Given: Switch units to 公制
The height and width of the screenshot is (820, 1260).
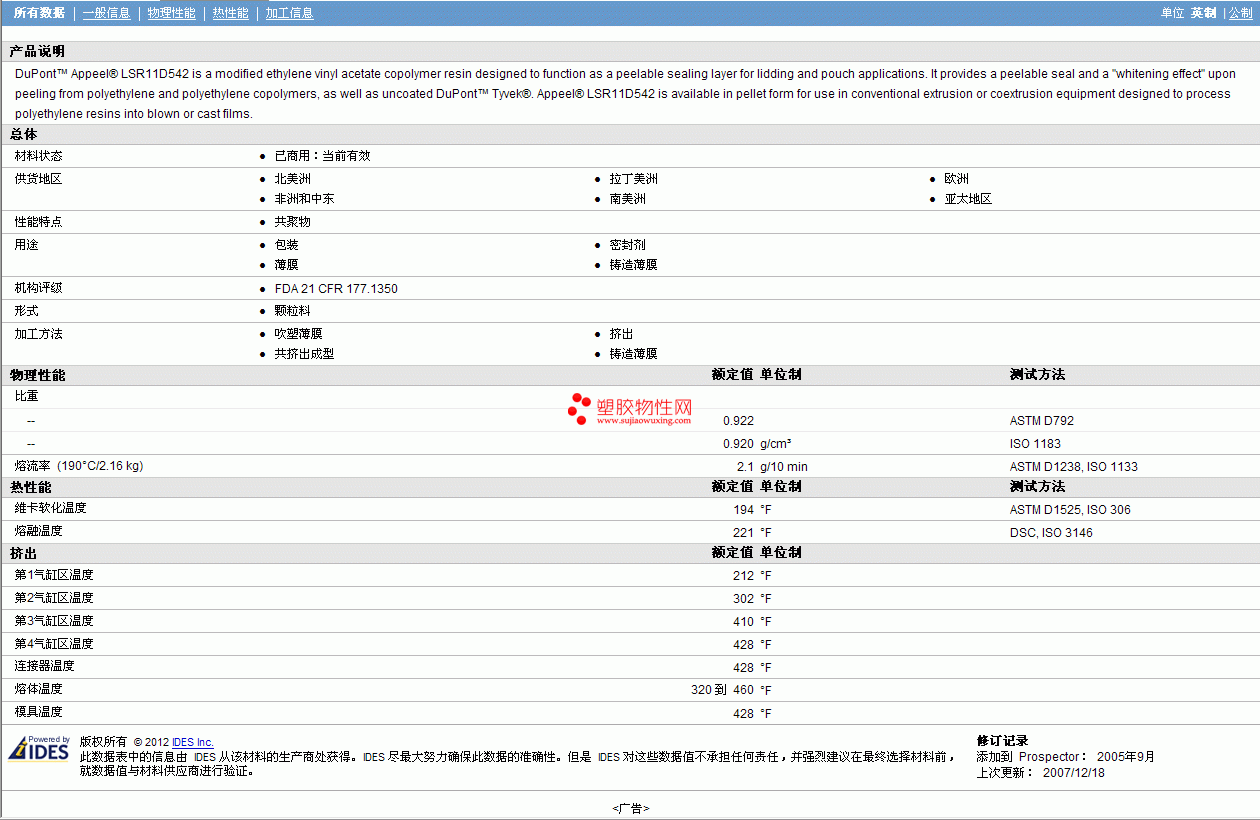Looking at the screenshot, I should click(1240, 13).
